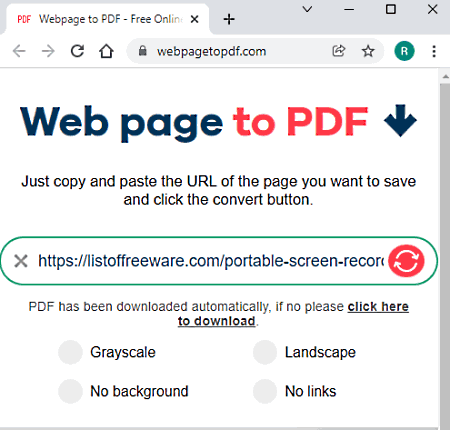
Task: Open a new browser tab
Action: click(x=229, y=19)
